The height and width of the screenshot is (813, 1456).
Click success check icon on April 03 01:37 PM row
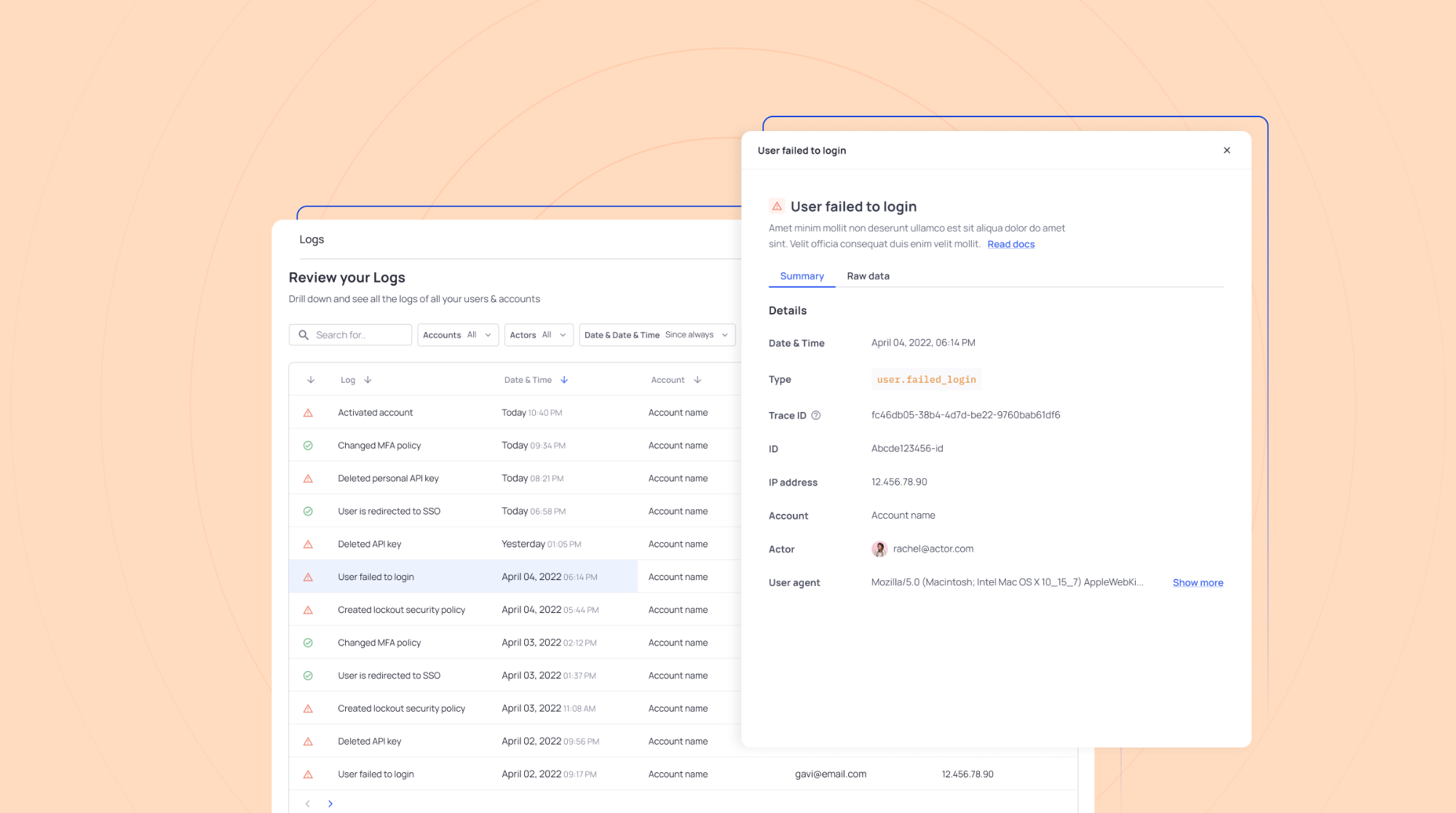[308, 675]
